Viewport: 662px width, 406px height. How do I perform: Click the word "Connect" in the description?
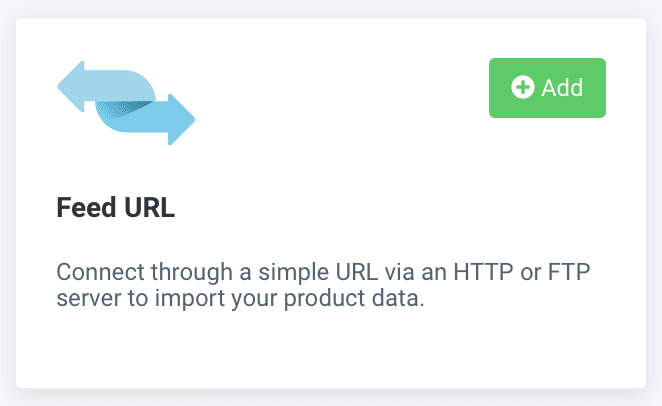tap(93, 273)
